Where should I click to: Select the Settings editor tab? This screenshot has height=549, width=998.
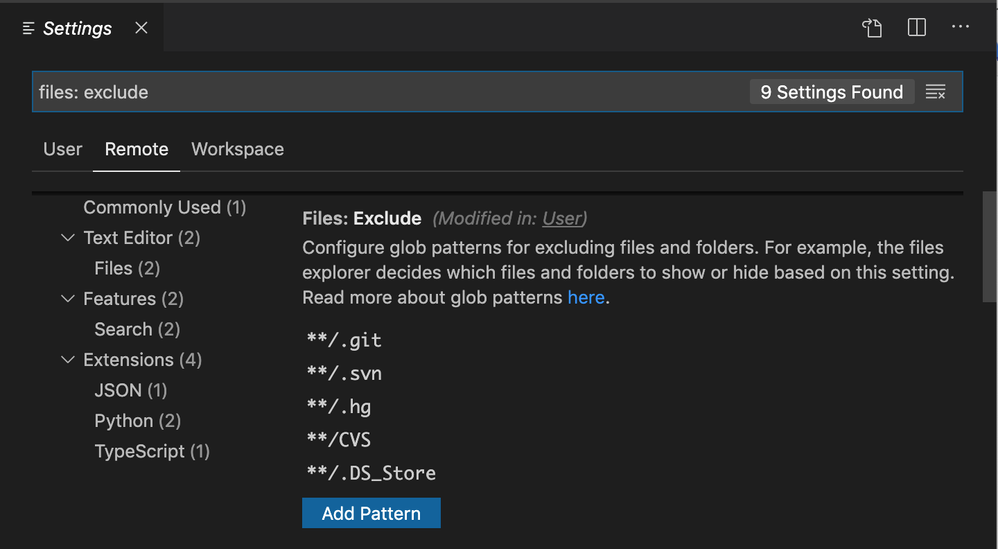click(x=81, y=28)
